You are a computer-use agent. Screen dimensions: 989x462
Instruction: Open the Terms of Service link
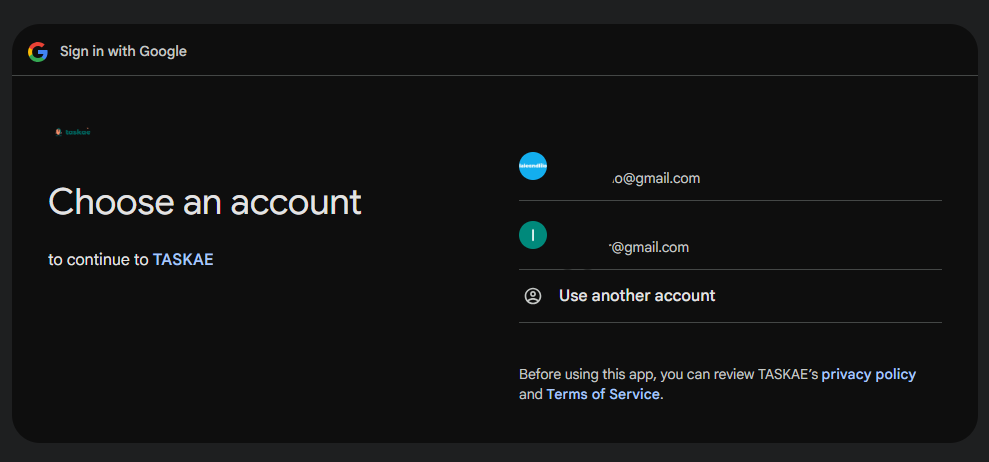[x=603, y=394]
